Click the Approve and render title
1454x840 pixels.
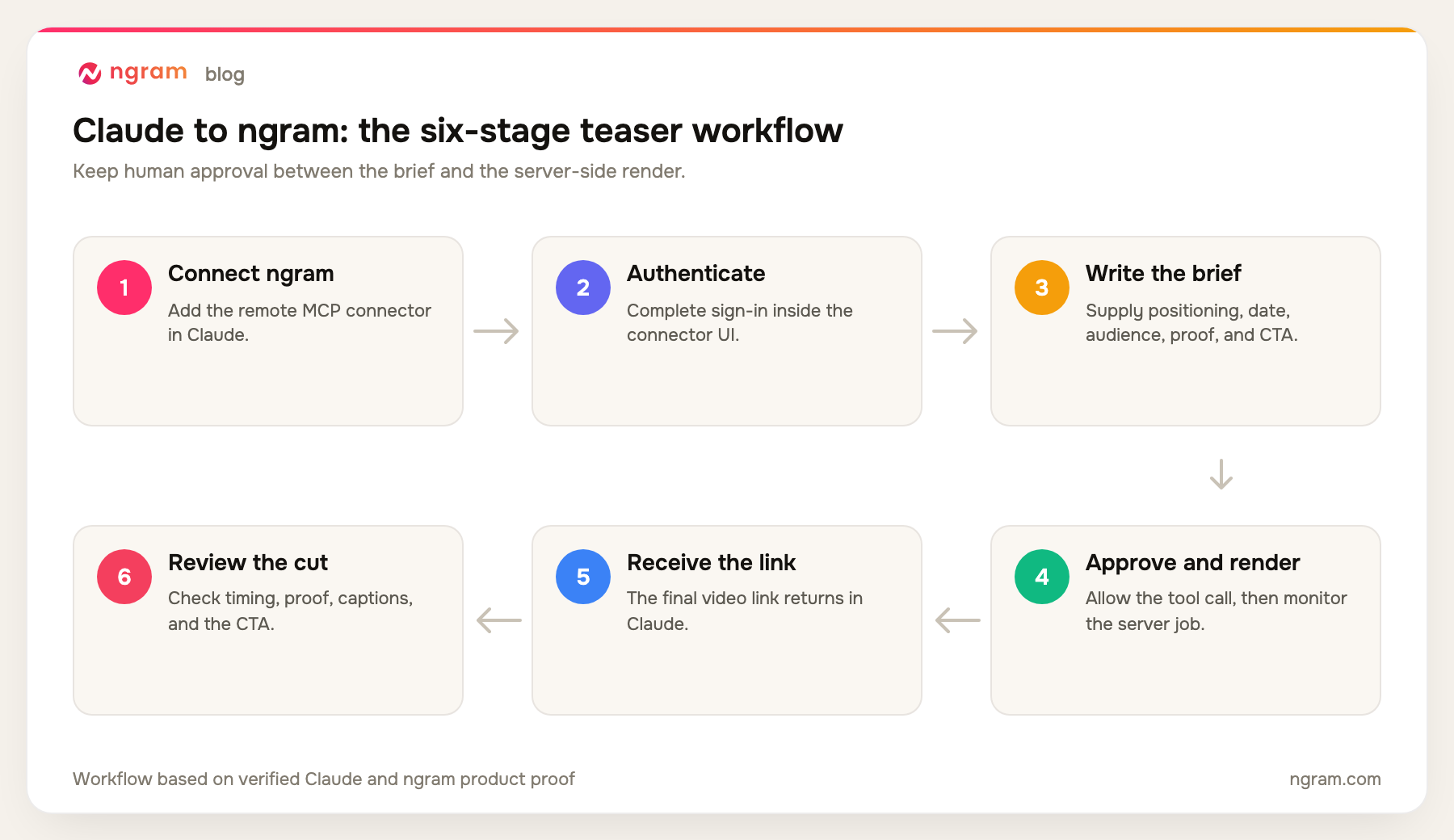click(x=1193, y=563)
